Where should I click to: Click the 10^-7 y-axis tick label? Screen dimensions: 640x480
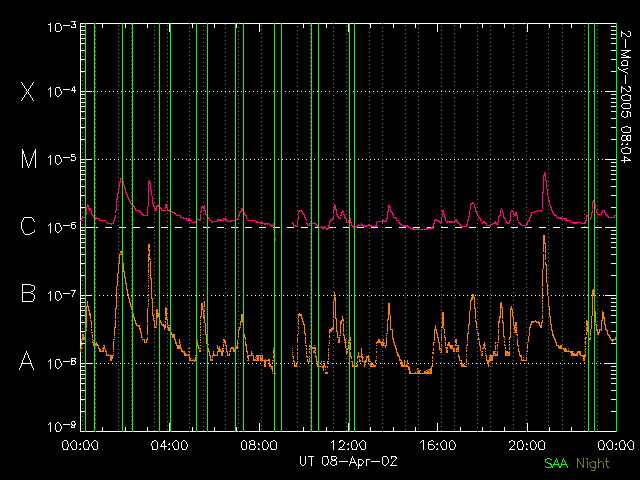(x=62, y=295)
